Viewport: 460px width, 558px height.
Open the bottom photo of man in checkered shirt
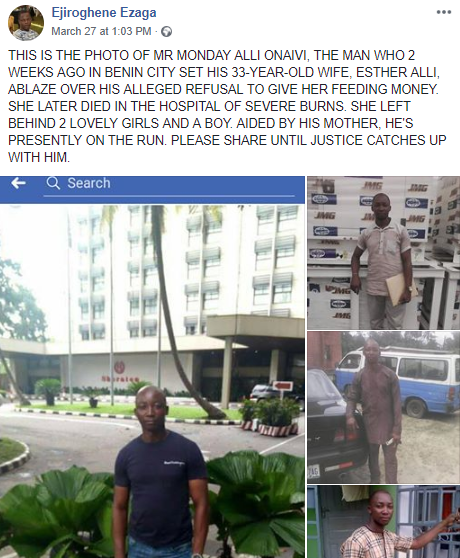coord(384,522)
